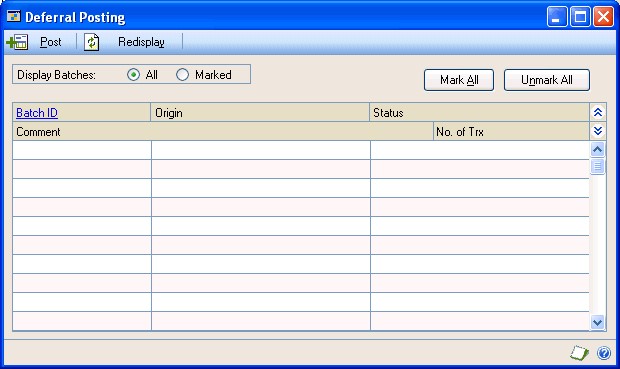Click the Unmark All button
The width and height of the screenshot is (620, 369).
coord(546,80)
